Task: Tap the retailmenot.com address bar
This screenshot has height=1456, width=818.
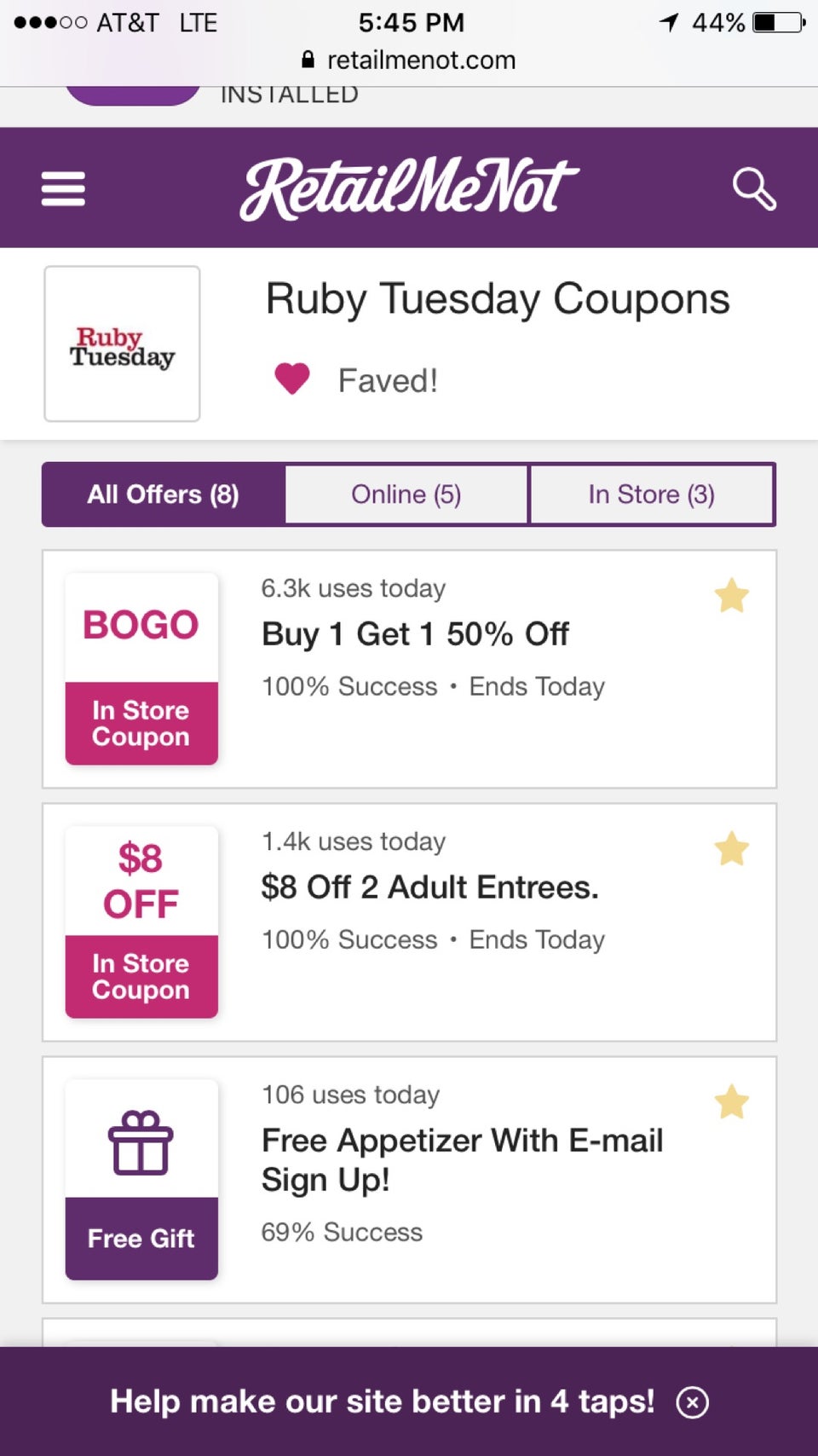Action: (409, 60)
